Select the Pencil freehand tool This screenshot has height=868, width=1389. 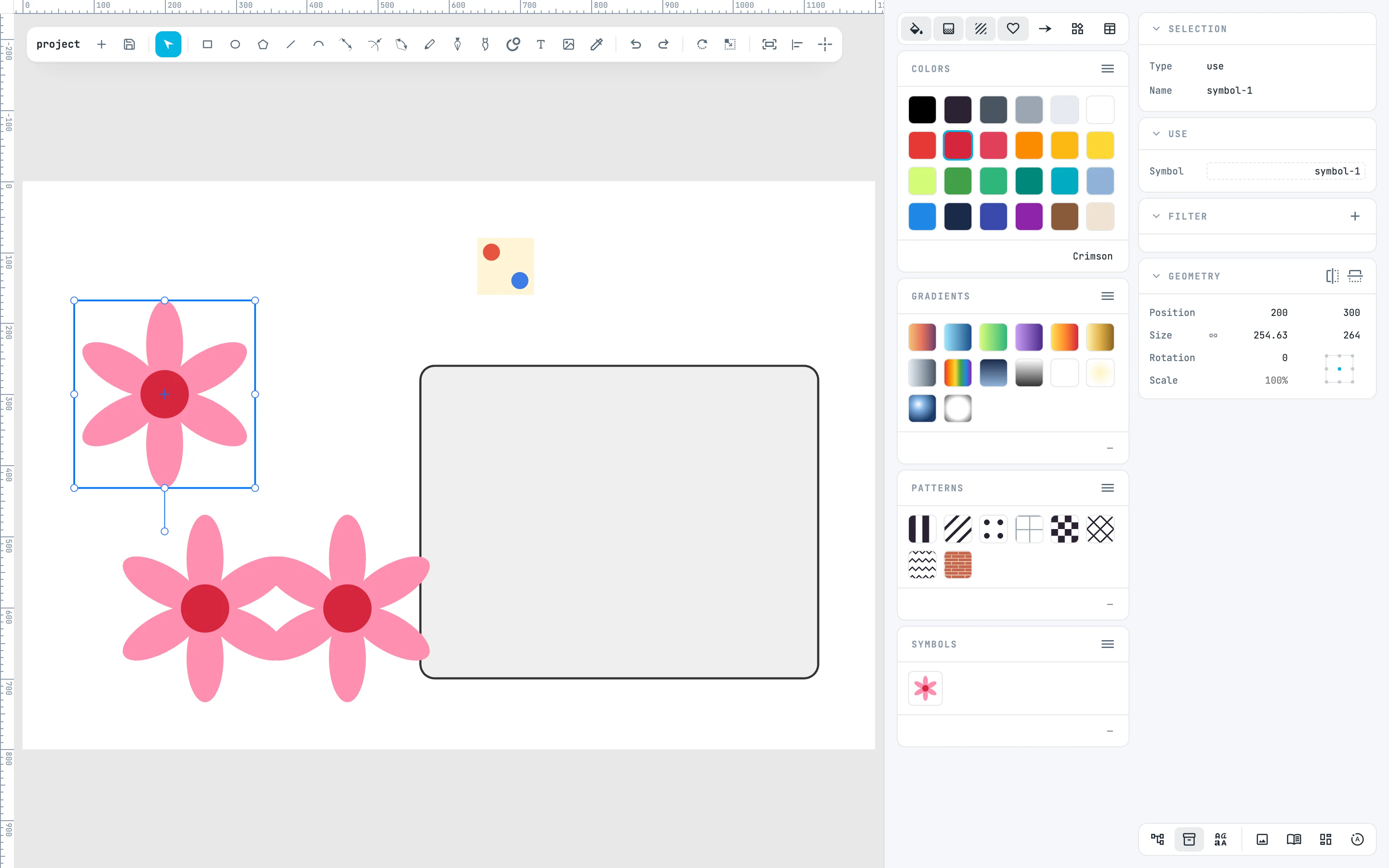pos(429,44)
